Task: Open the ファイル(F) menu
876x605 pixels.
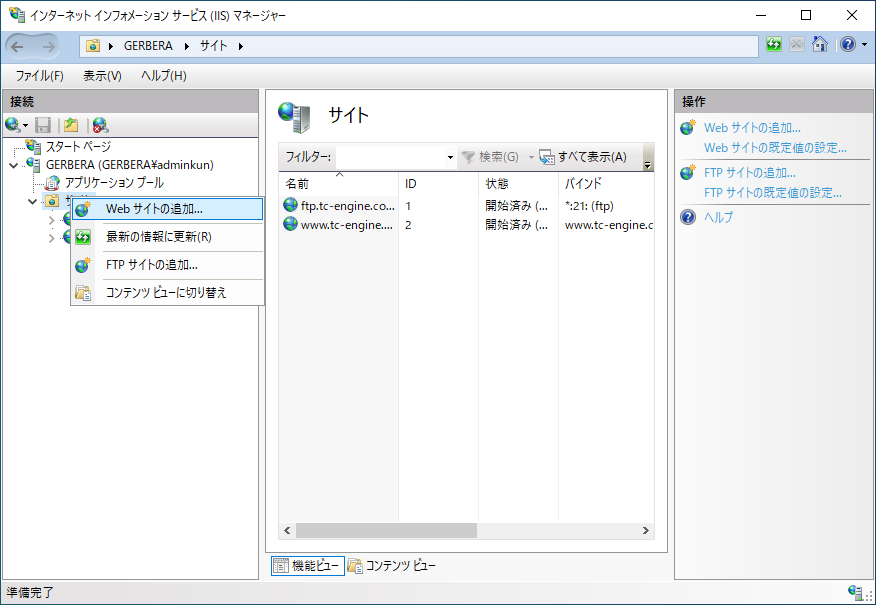Action: [40, 76]
